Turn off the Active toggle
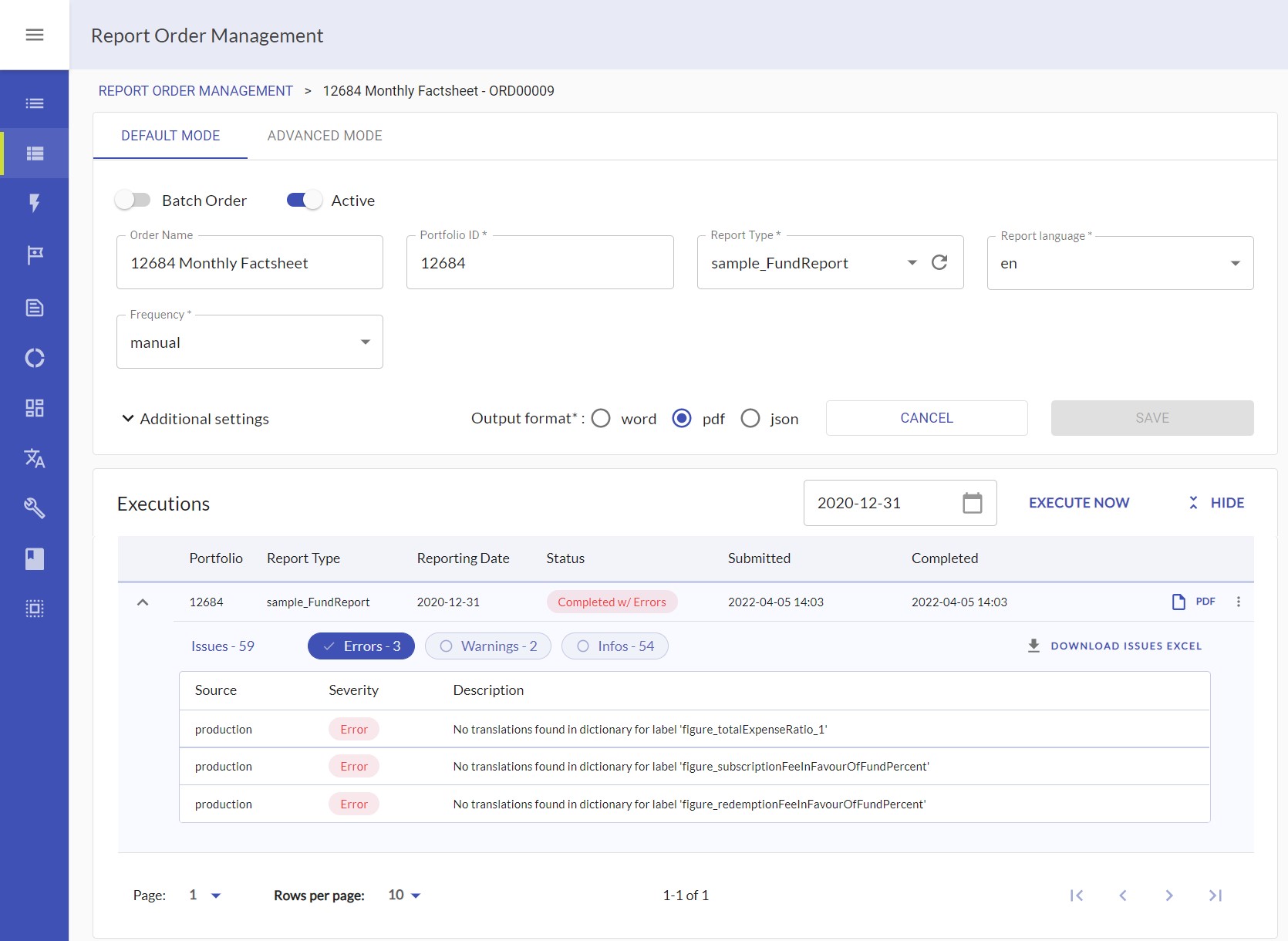The height and width of the screenshot is (941, 1288). [x=304, y=201]
